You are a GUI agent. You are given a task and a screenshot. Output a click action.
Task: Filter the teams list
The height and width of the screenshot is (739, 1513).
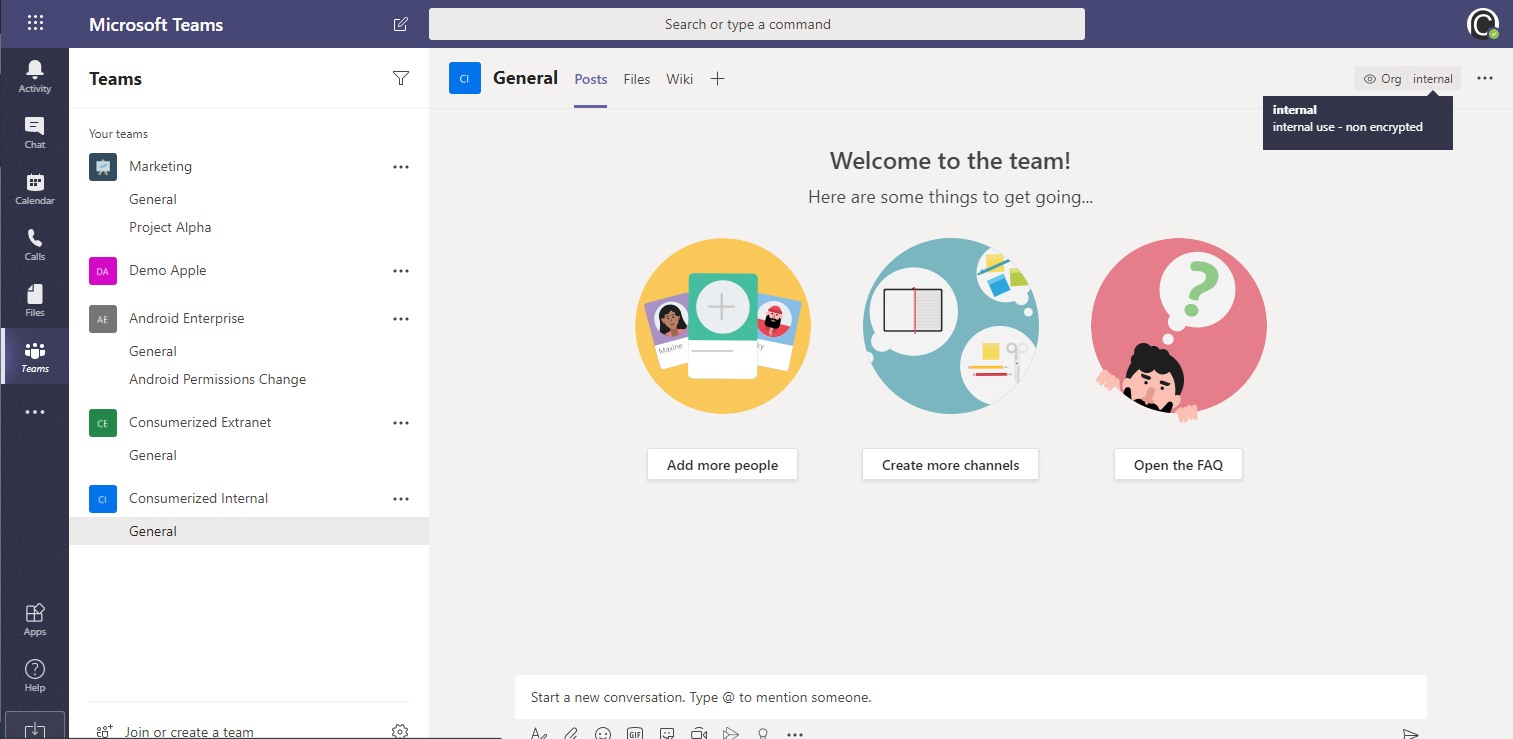pyautogui.click(x=401, y=79)
